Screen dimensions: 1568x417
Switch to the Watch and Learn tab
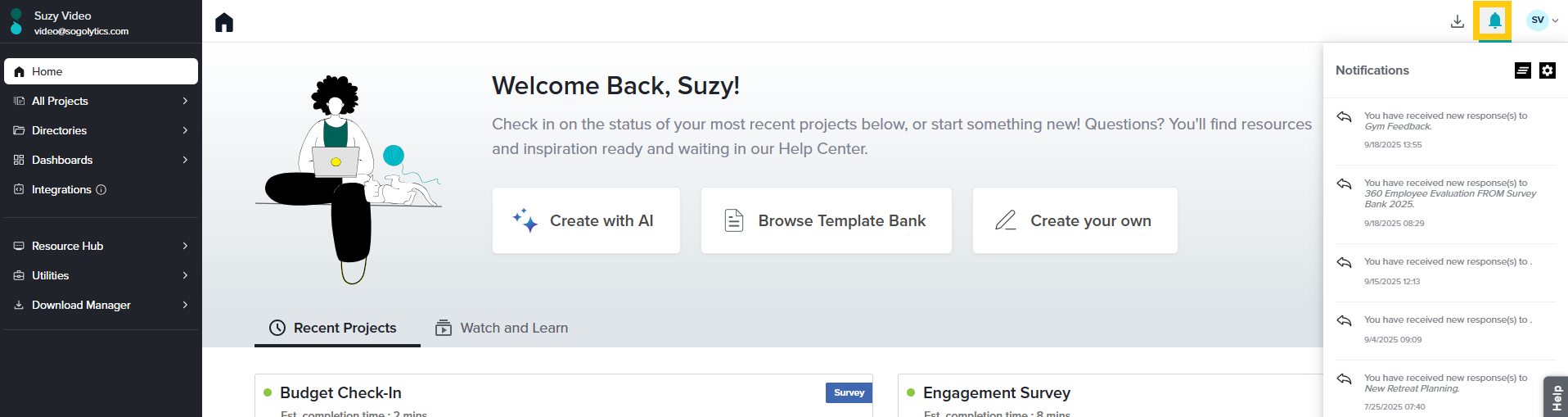pyautogui.click(x=502, y=328)
